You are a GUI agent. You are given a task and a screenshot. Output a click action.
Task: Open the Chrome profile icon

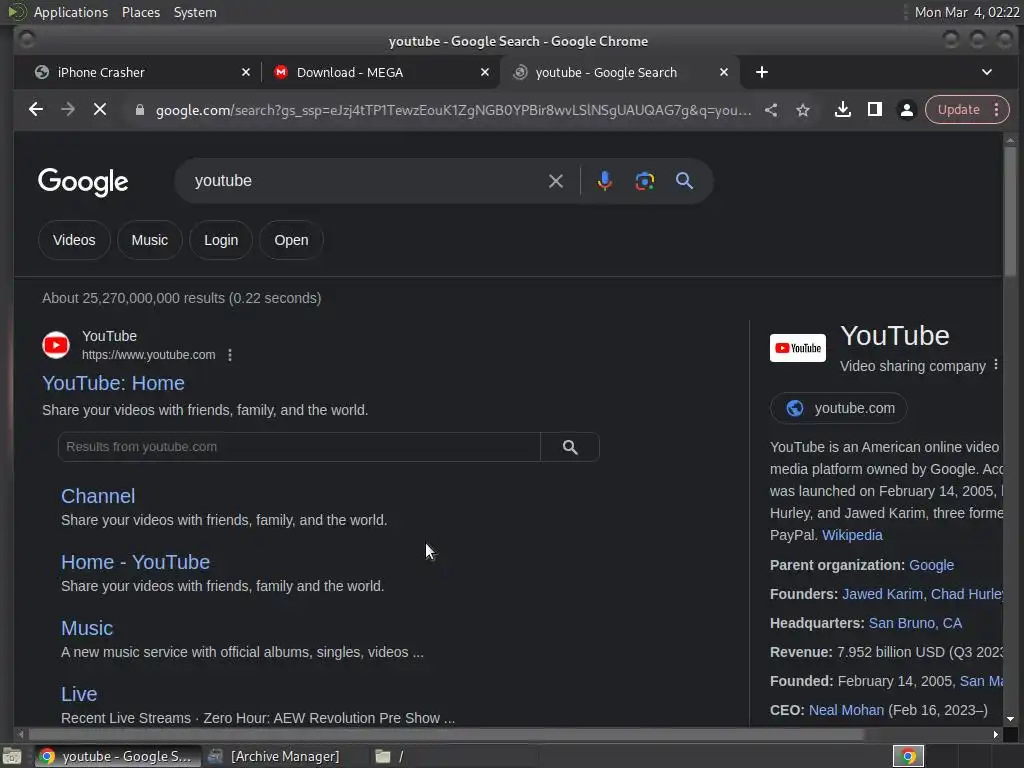(906, 110)
